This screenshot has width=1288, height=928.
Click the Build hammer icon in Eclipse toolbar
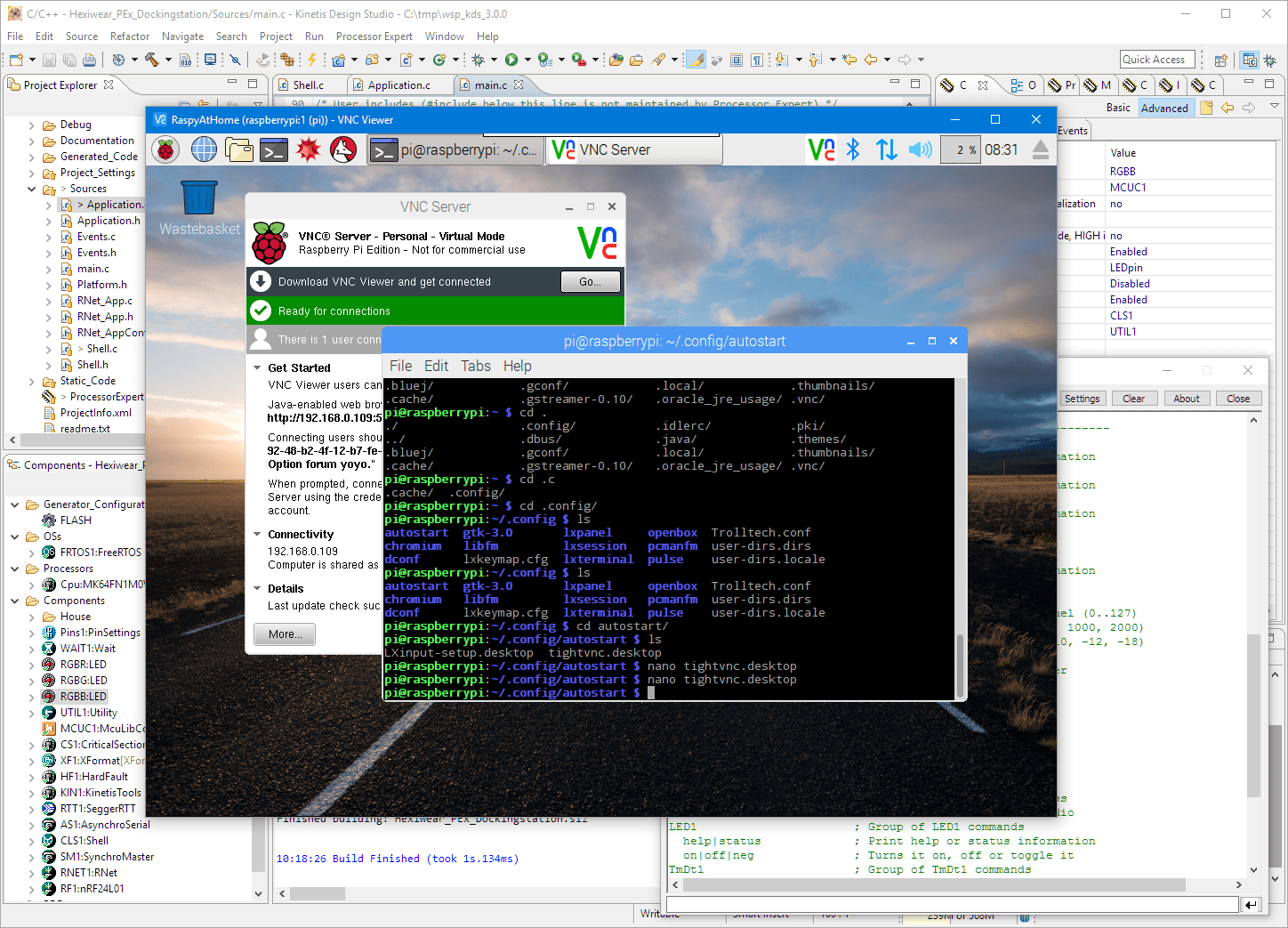coord(152,60)
